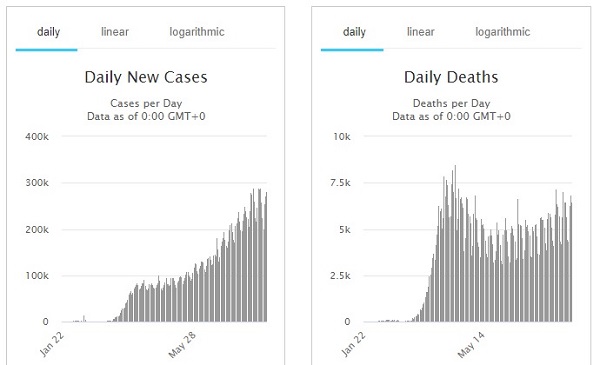600x365 pixels.
Task: Click the Deaths per Day subtitle
Action: (x=451, y=103)
